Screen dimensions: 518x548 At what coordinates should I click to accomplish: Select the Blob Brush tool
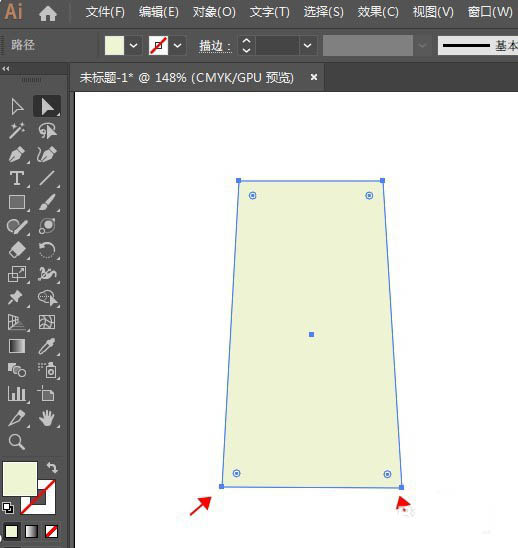(47, 226)
